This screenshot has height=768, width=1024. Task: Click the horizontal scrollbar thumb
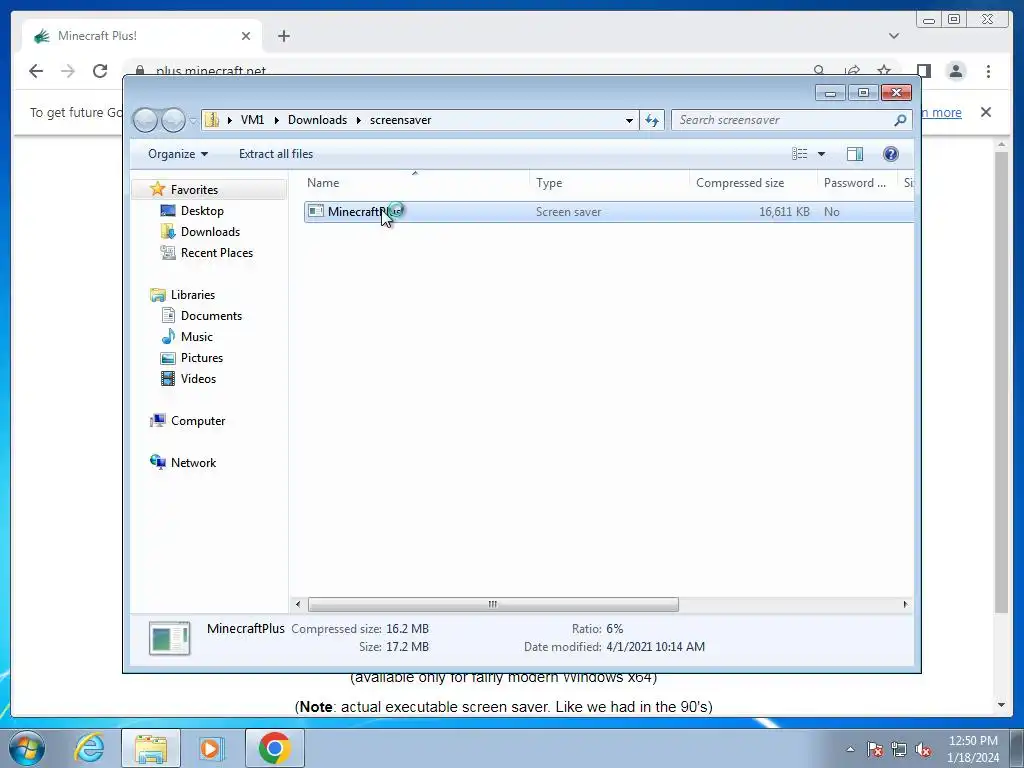[x=493, y=604]
